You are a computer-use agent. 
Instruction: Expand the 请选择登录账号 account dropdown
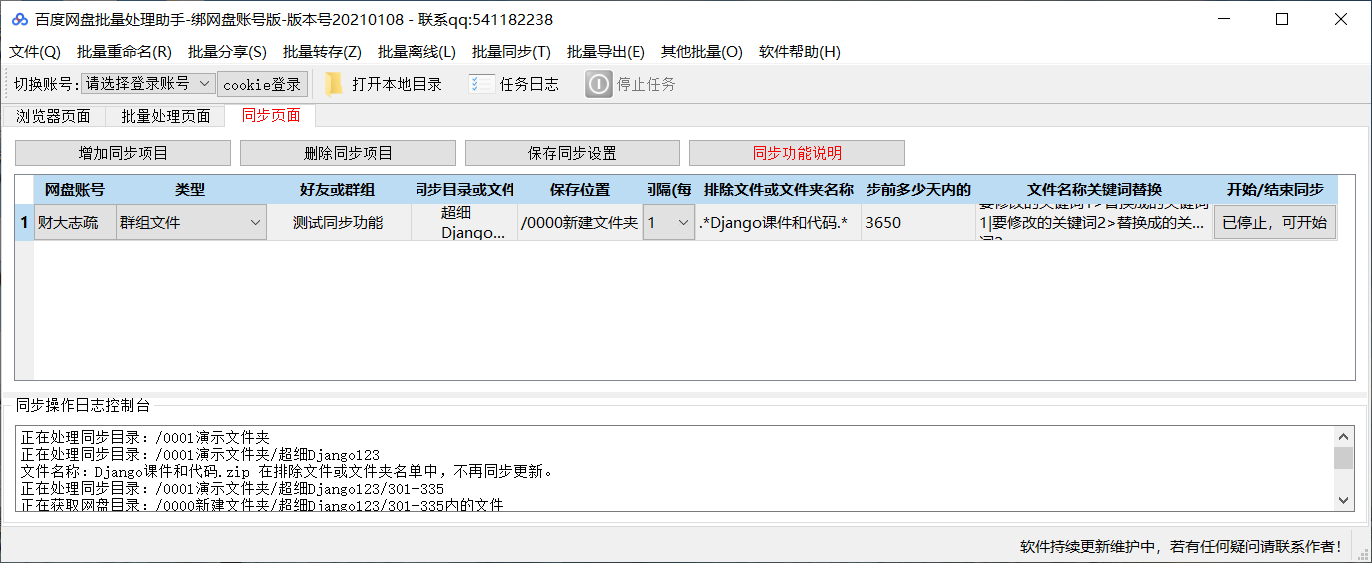click(x=148, y=84)
